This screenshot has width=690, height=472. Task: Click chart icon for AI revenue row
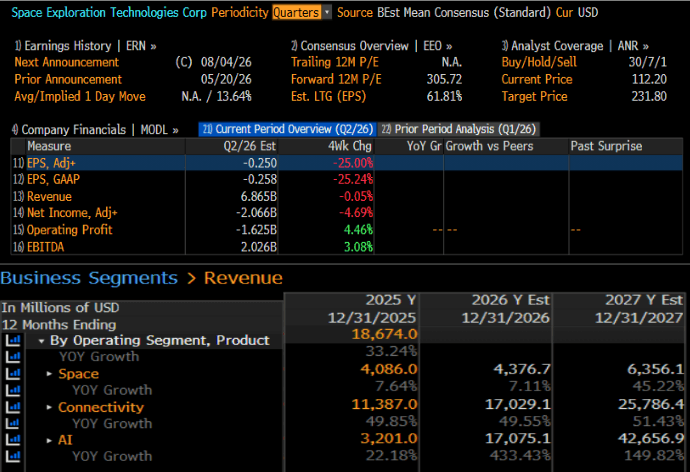point(13,439)
